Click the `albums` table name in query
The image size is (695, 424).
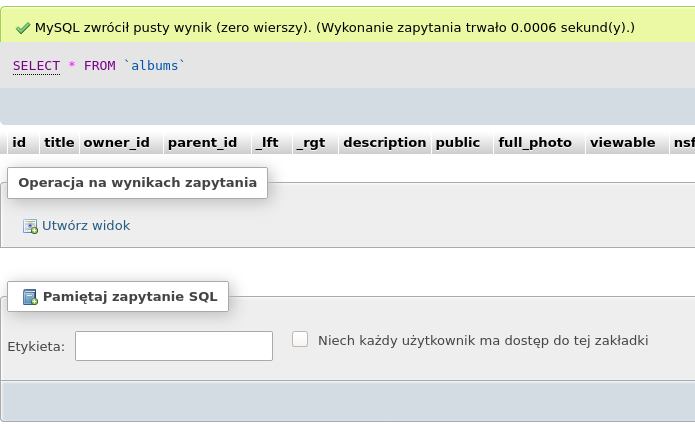click(154, 66)
